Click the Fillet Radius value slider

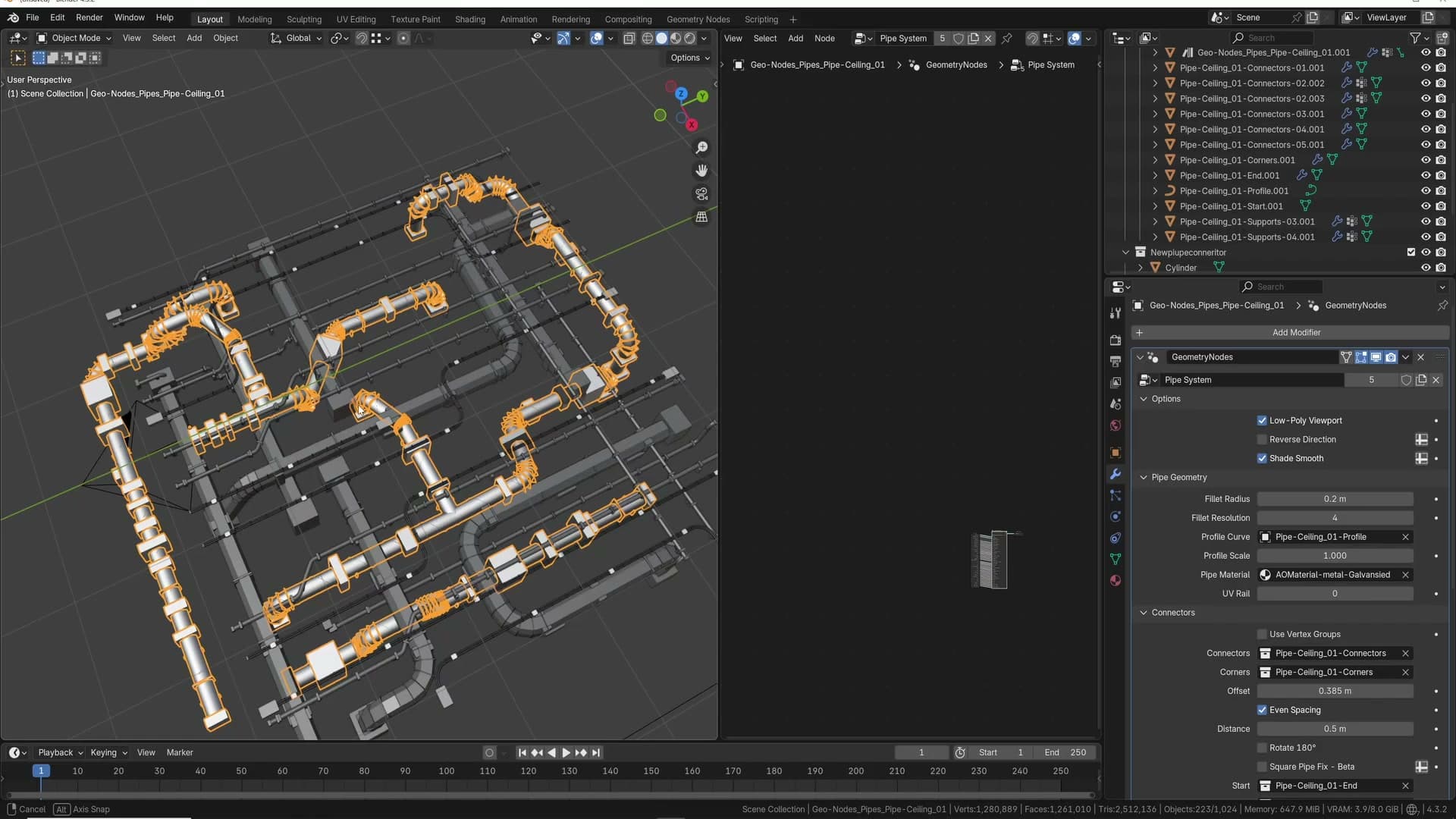[x=1335, y=499]
